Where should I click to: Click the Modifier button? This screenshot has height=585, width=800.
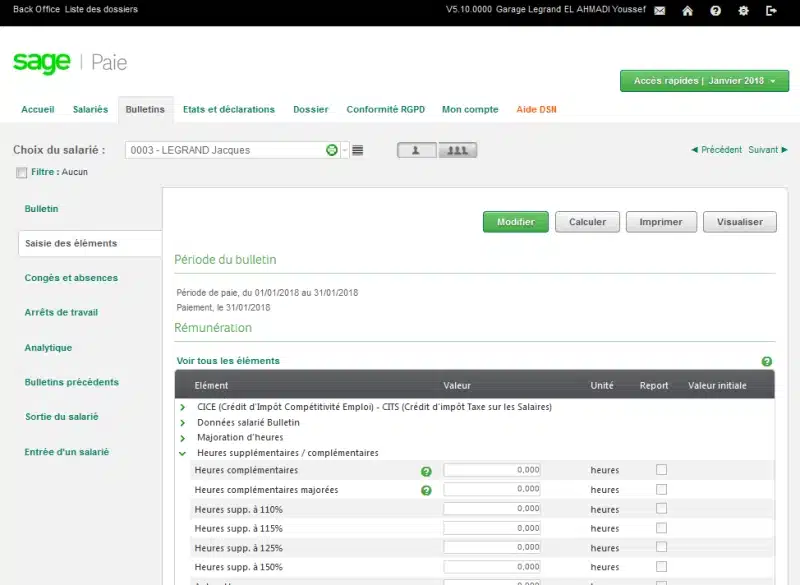click(x=515, y=222)
